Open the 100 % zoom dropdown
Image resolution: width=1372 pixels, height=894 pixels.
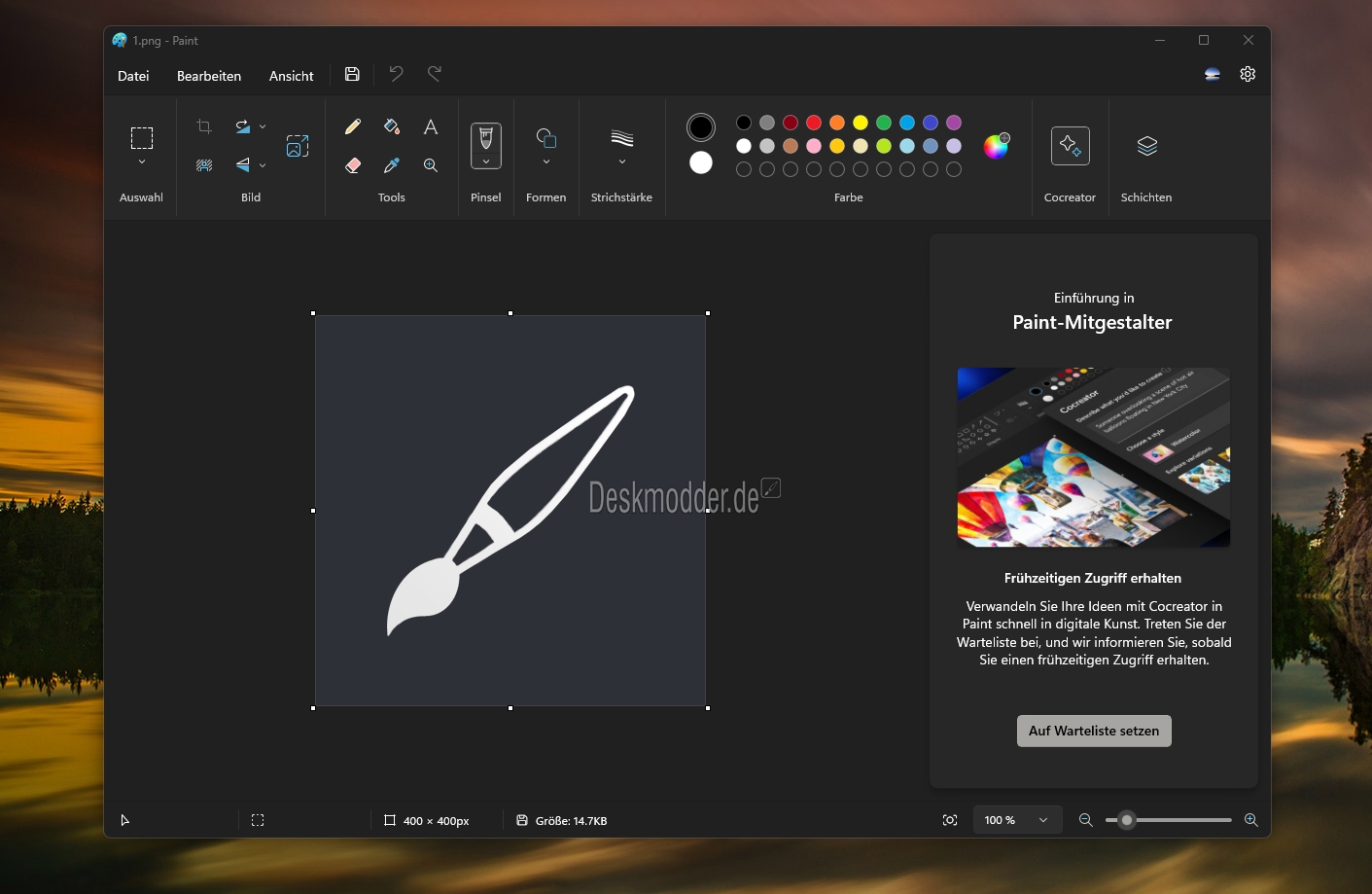tap(1017, 820)
